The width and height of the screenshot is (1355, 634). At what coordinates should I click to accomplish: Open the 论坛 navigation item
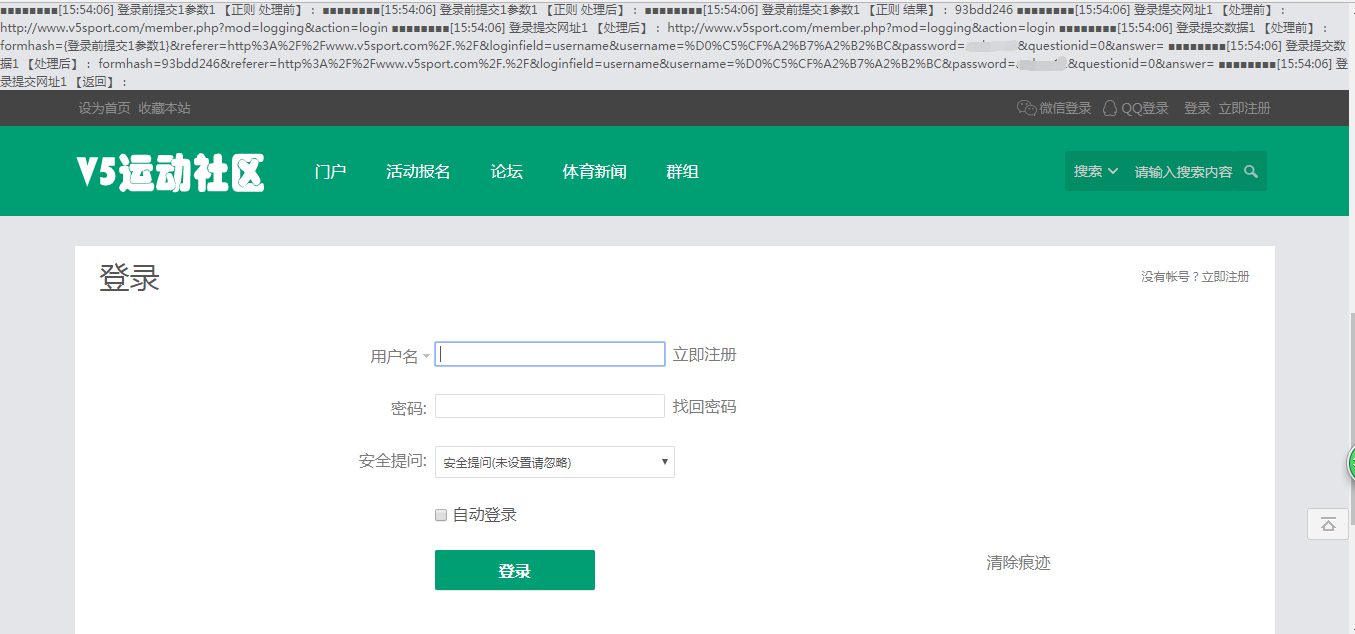(506, 172)
